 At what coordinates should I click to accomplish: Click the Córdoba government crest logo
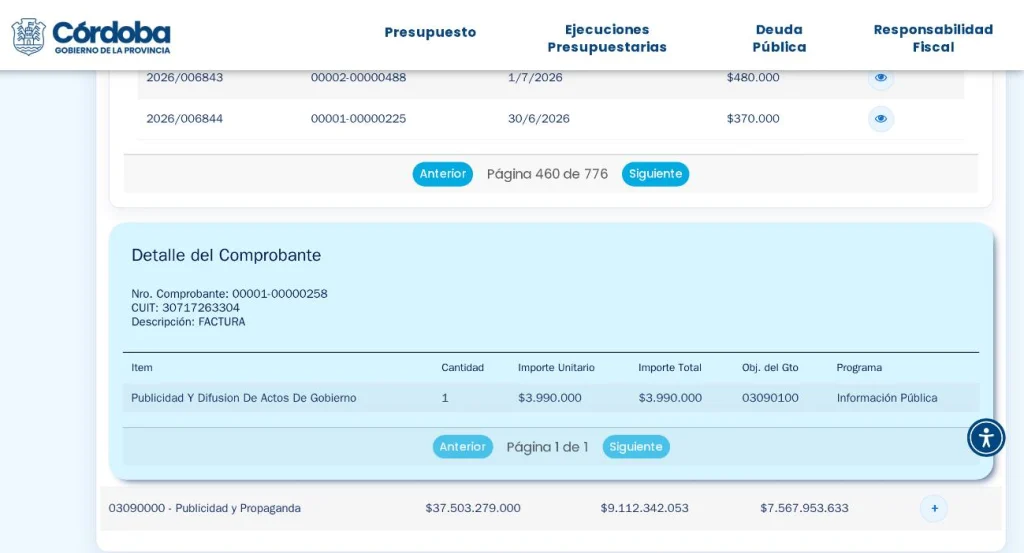(x=29, y=37)
